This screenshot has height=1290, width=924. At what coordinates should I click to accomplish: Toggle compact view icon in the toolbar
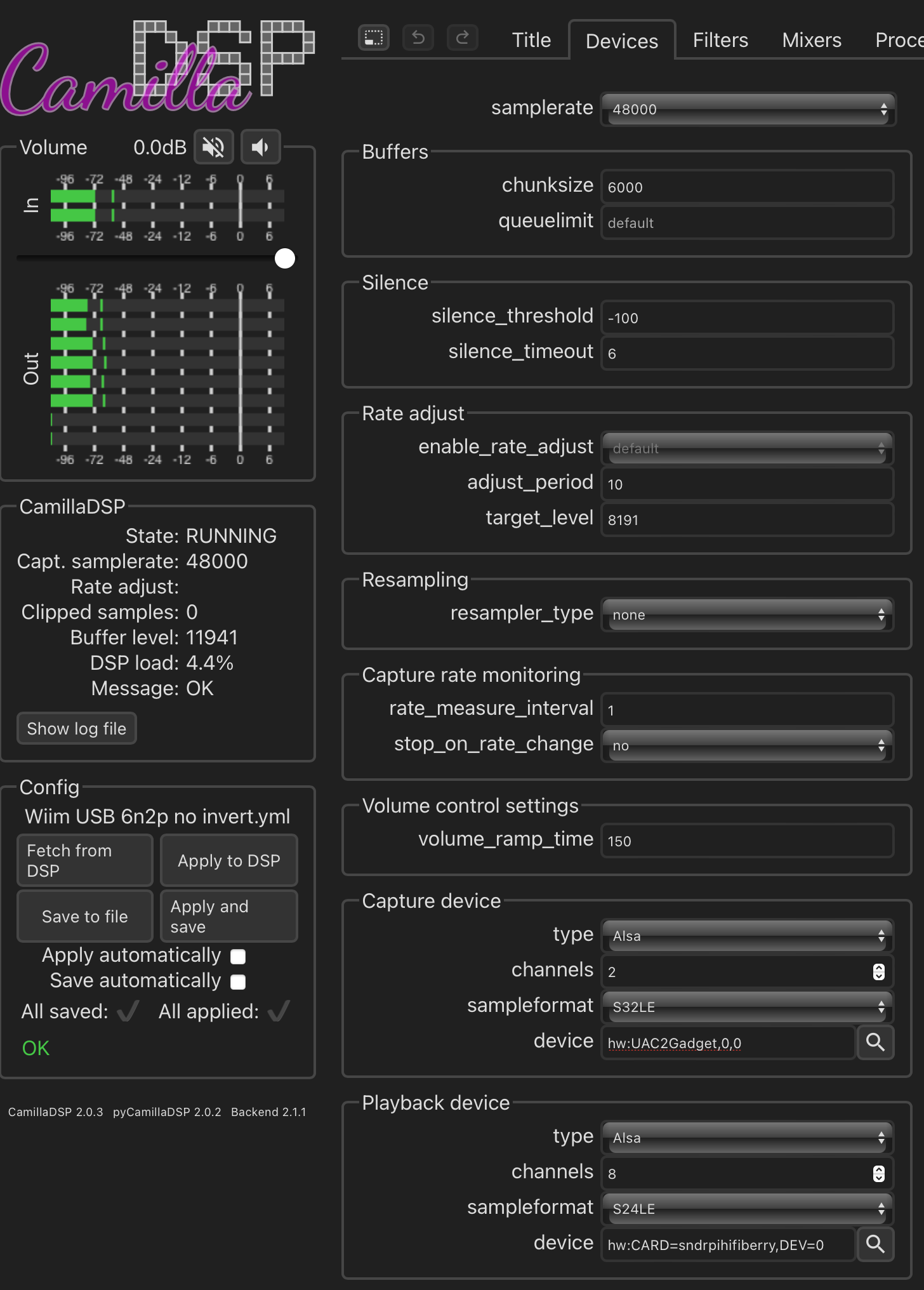[374, 38]
